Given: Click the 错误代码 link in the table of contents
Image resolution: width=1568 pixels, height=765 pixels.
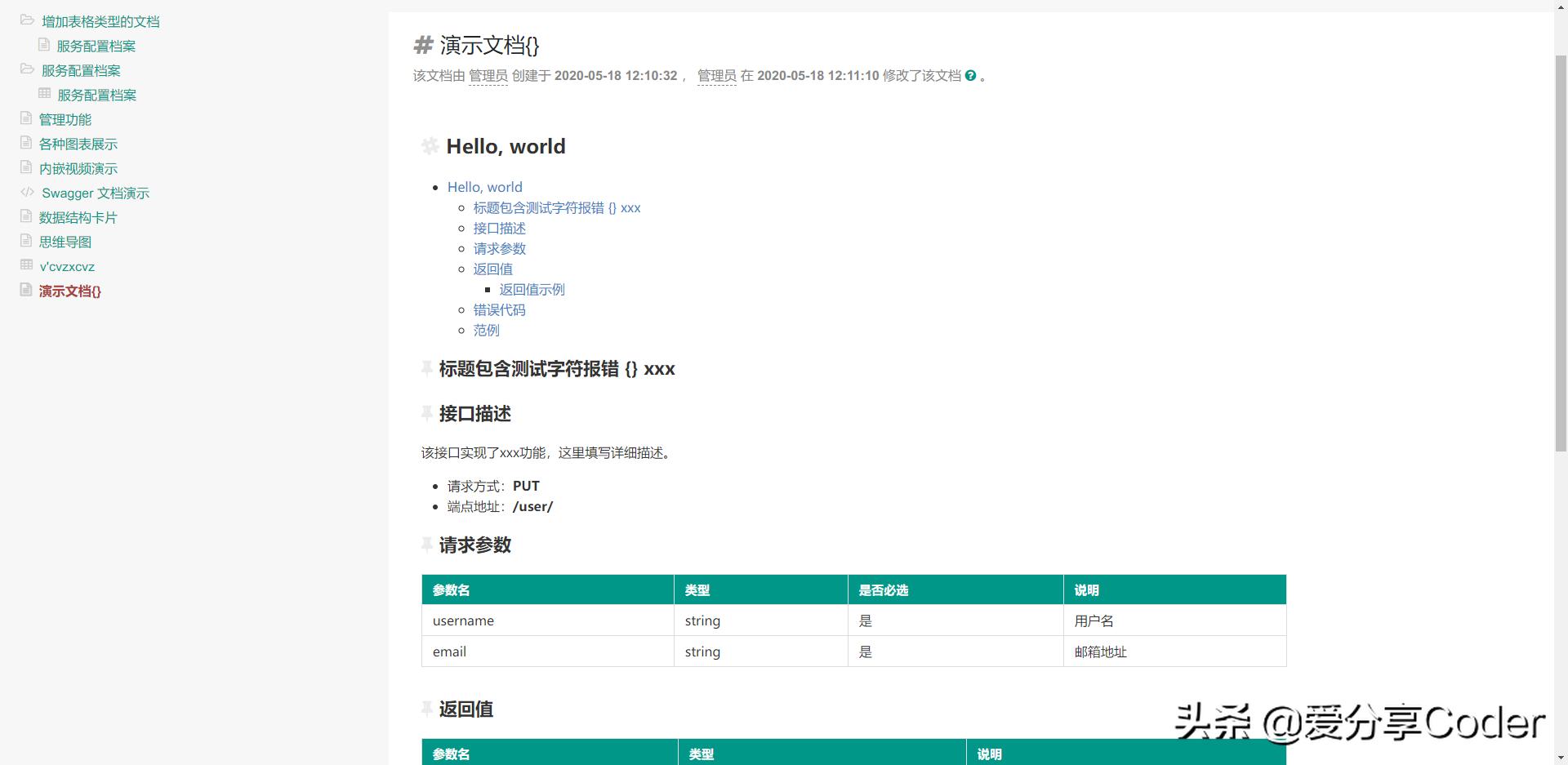Looking at the screenshot, I should point(499,309).
